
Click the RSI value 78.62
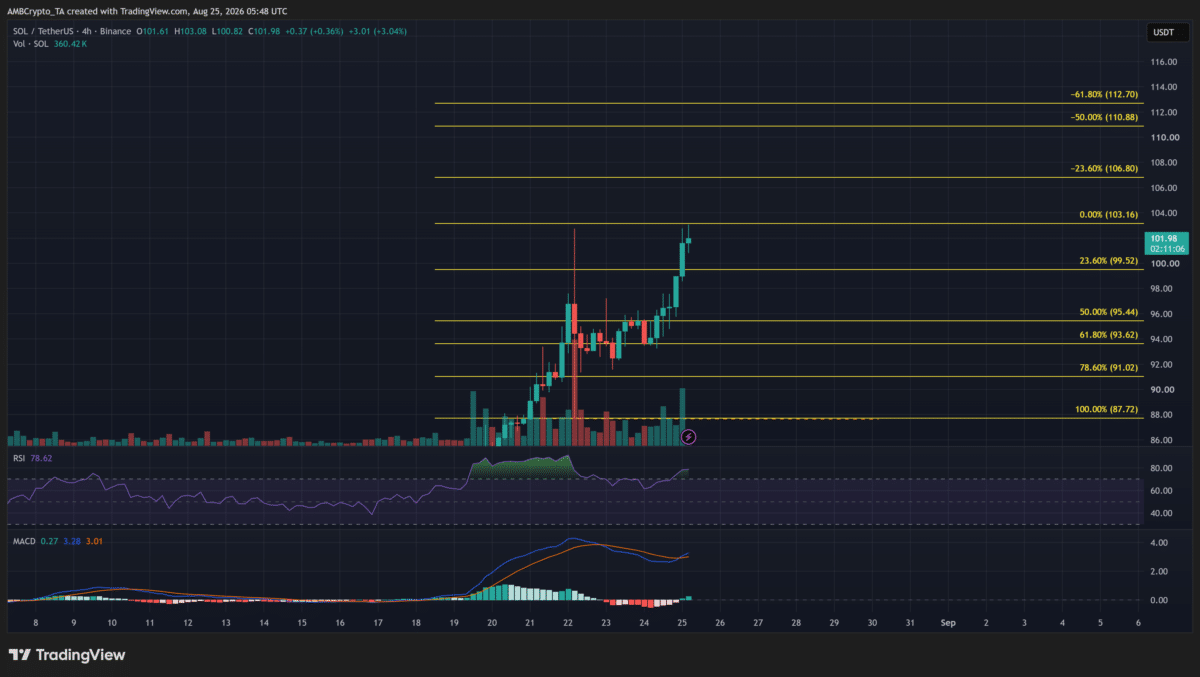[x=41, y=459]
